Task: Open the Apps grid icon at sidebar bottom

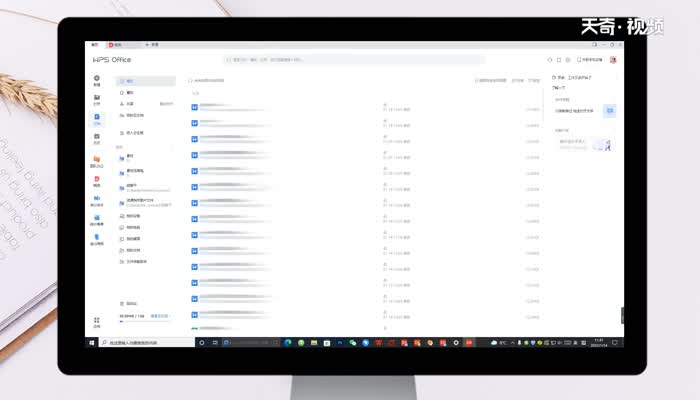Action: coord(97,322)
